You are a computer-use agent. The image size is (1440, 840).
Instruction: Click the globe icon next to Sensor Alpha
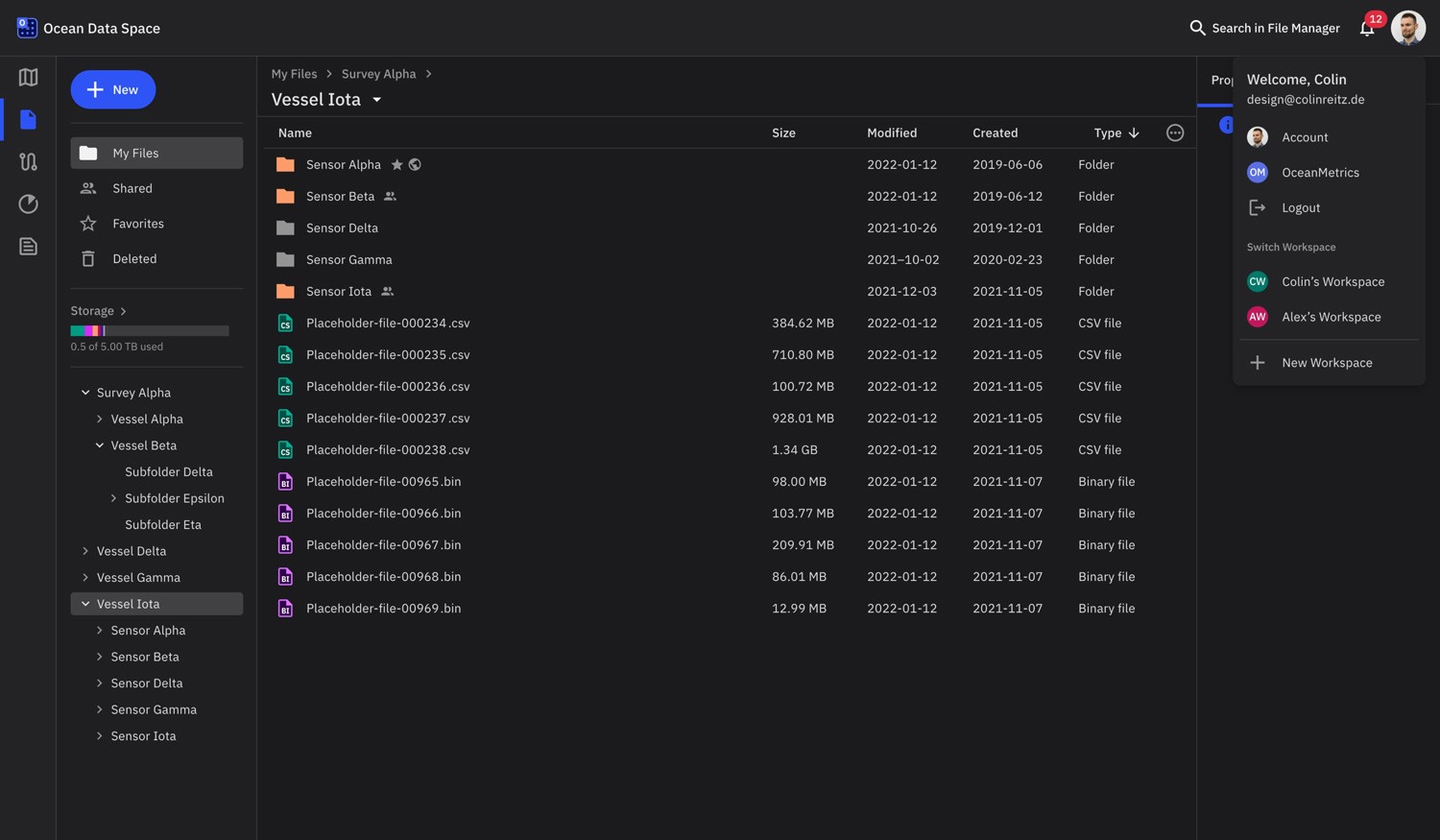[x=415, y=164]
